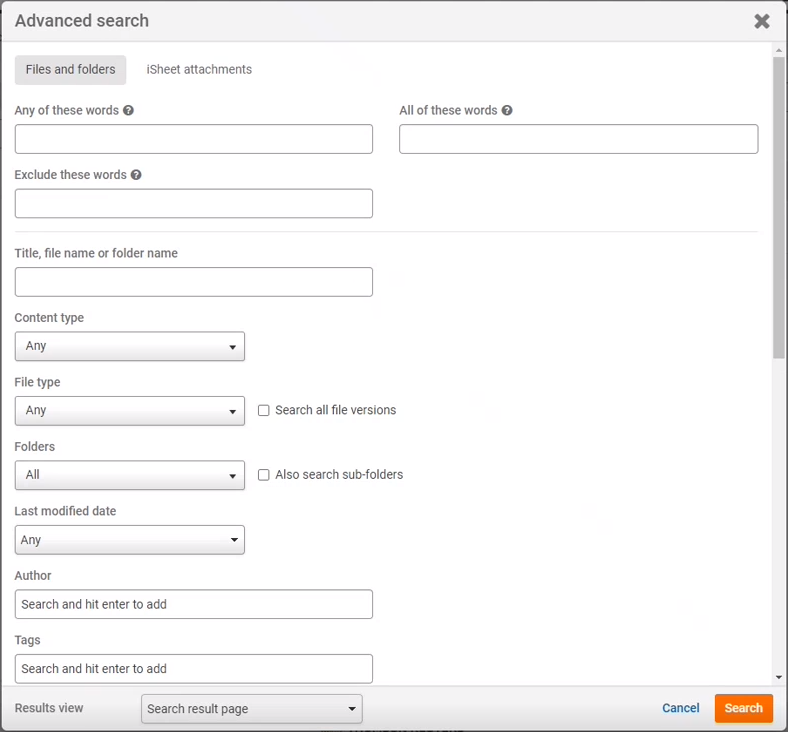Expand Last modified date dropdown
This screenshot has width=788, height=732.
pyautogui.click(x=130, y=540)
